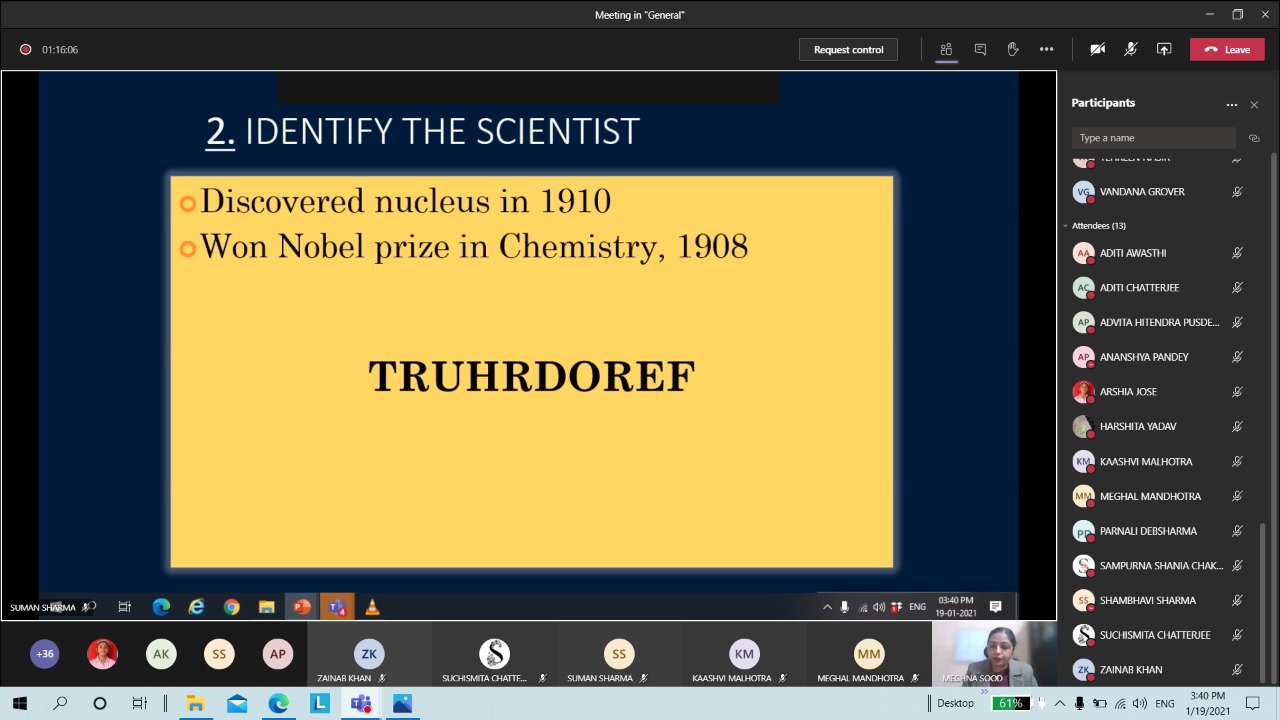
Task: Click the Show participants icon
Action: [946, 49]
